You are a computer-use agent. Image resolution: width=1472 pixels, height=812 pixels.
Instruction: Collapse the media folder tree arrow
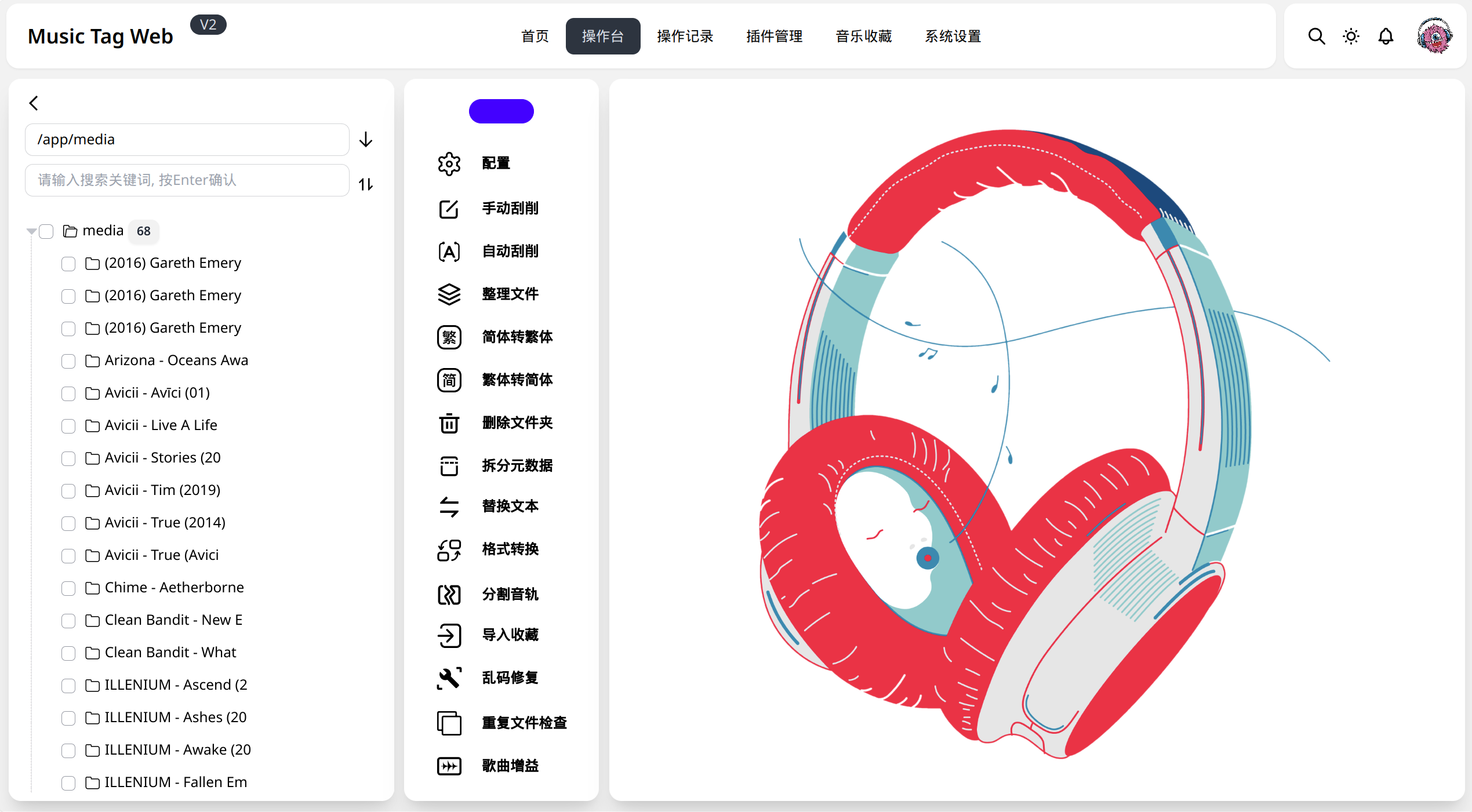pyautogui.click(x=31, y=231)
